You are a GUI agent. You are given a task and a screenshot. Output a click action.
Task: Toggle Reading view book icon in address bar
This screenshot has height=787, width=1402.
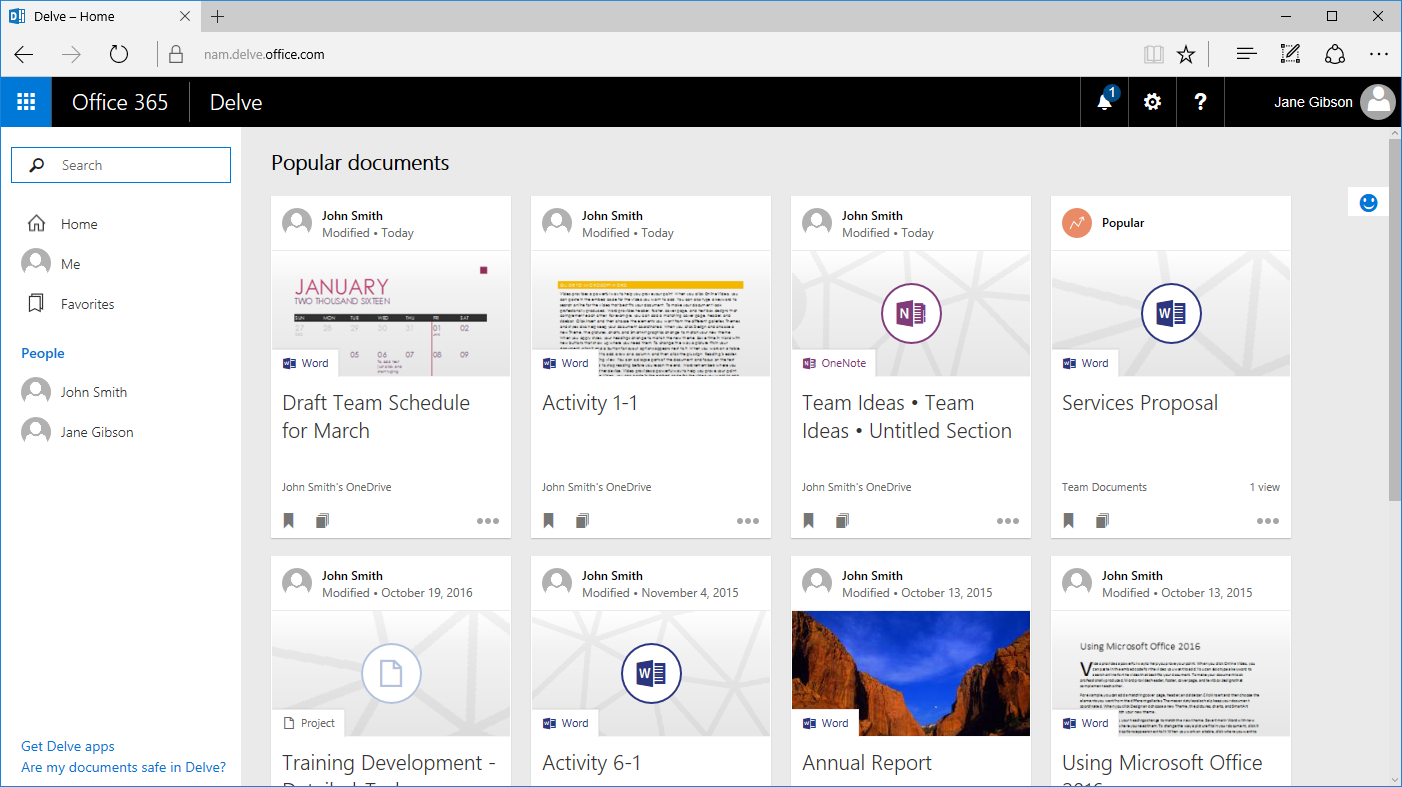tap(1154, 55)
